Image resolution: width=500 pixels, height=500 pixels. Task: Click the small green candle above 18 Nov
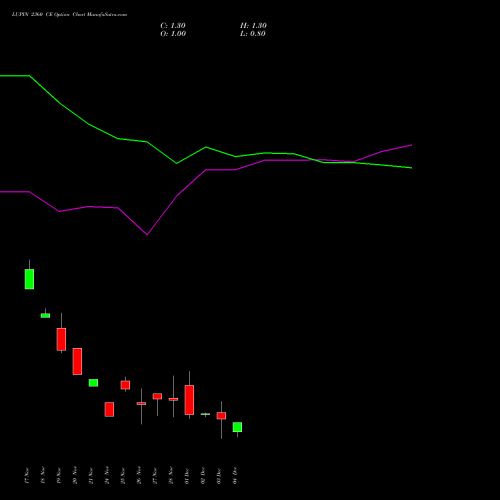point(45,315)
